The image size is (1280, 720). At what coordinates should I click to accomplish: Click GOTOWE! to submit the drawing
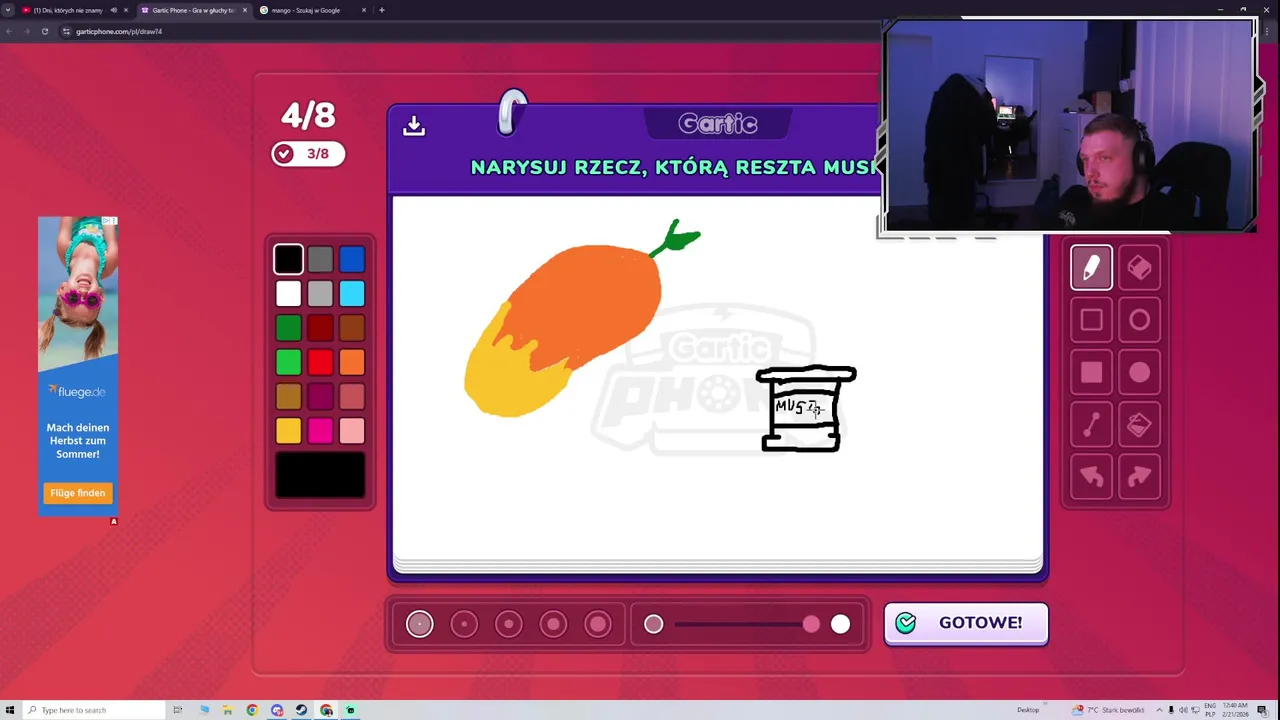coord(966,623)
